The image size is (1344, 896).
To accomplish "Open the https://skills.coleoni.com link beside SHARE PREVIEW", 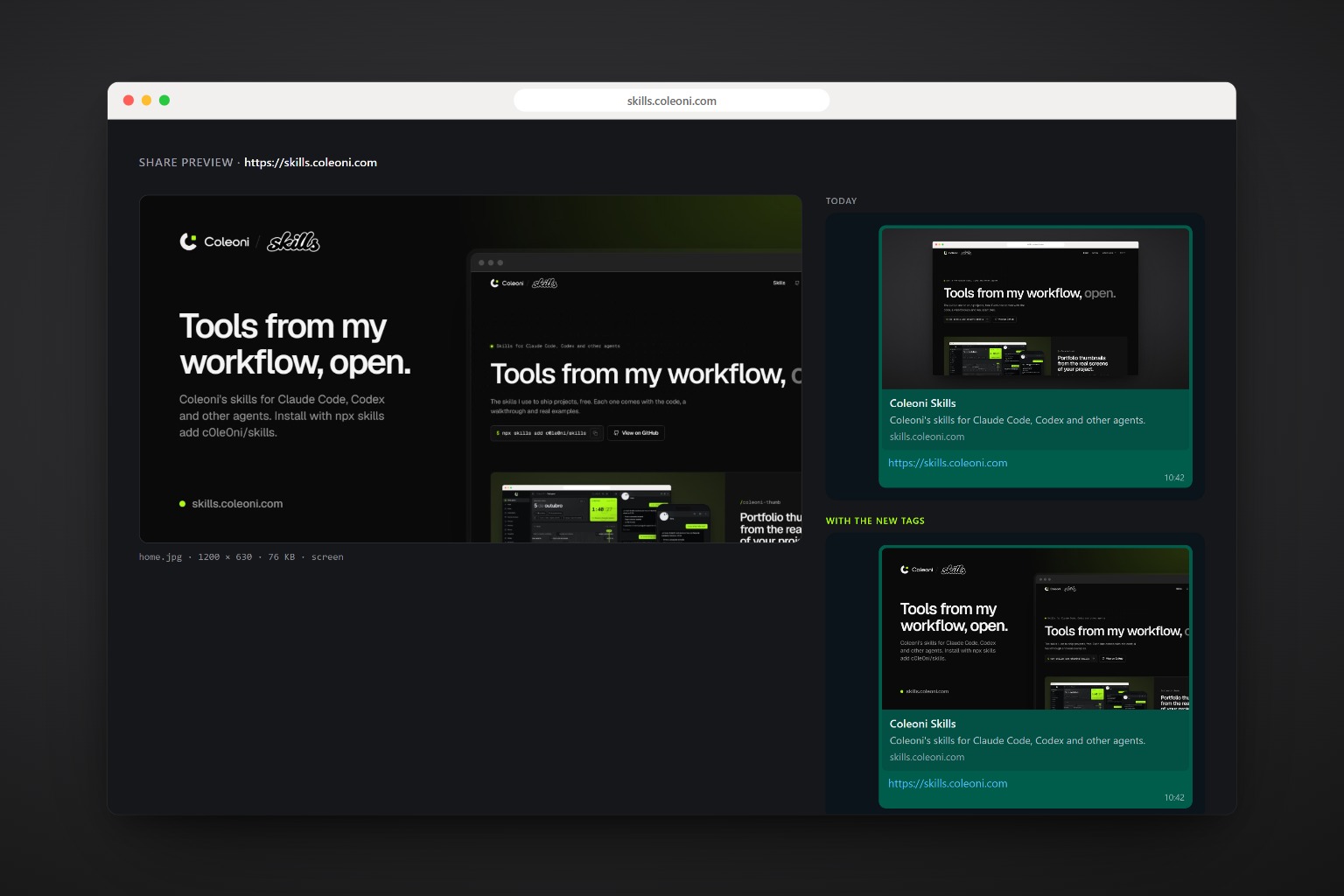I will pos(311,162).
